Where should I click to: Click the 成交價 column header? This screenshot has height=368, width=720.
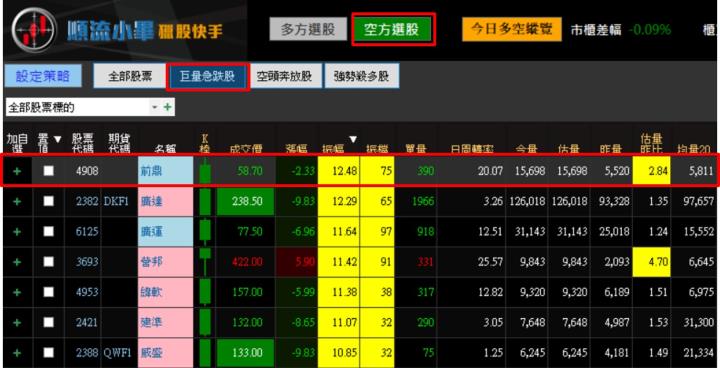click(246, 149)
